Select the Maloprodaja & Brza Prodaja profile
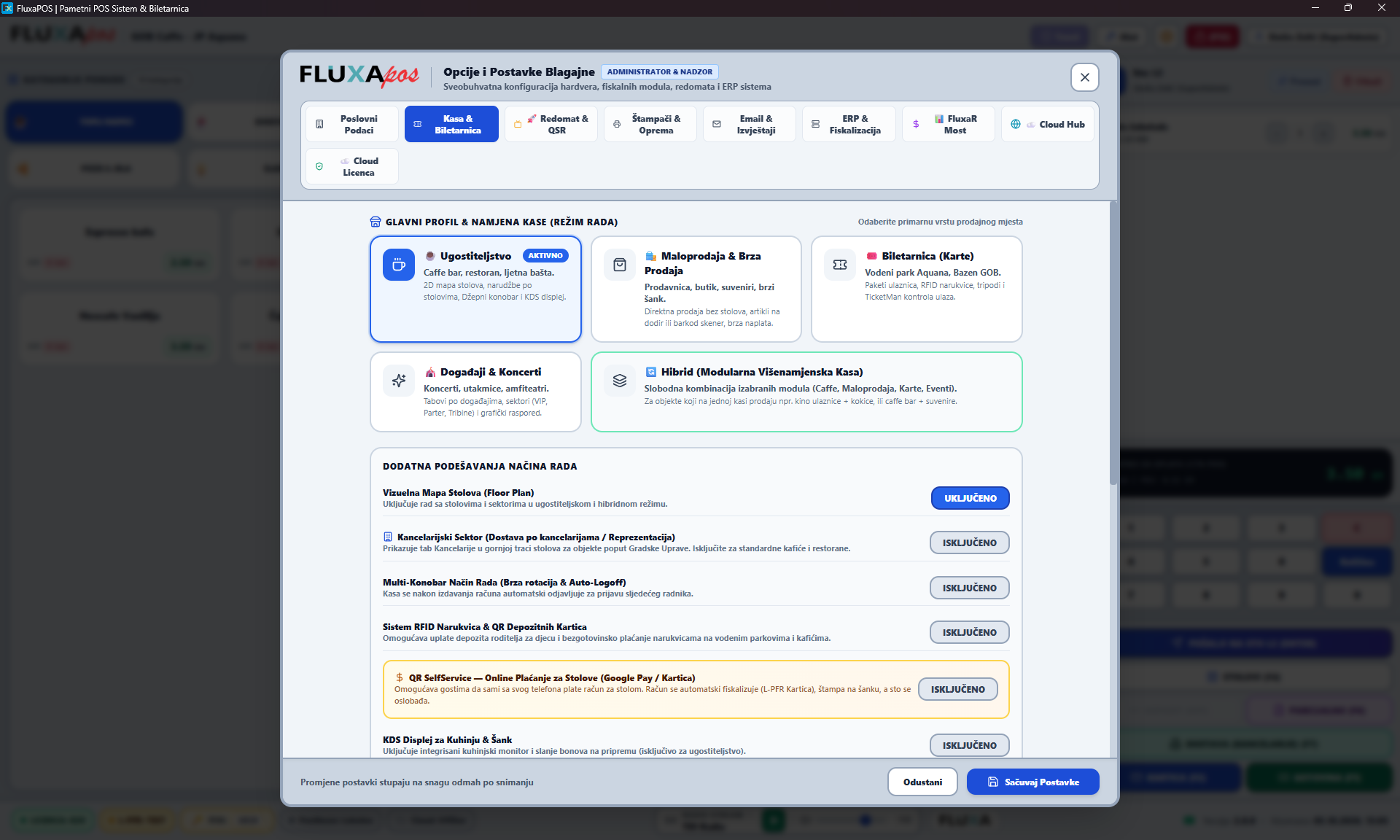Viewport: 1400px width, 840px height. coord(696,289)
